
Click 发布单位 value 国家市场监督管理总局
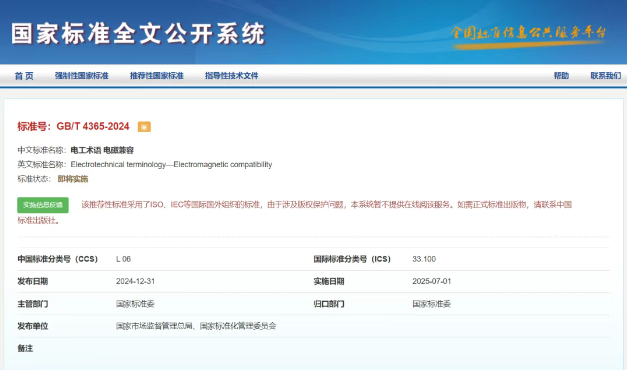[x=154, y=326]
